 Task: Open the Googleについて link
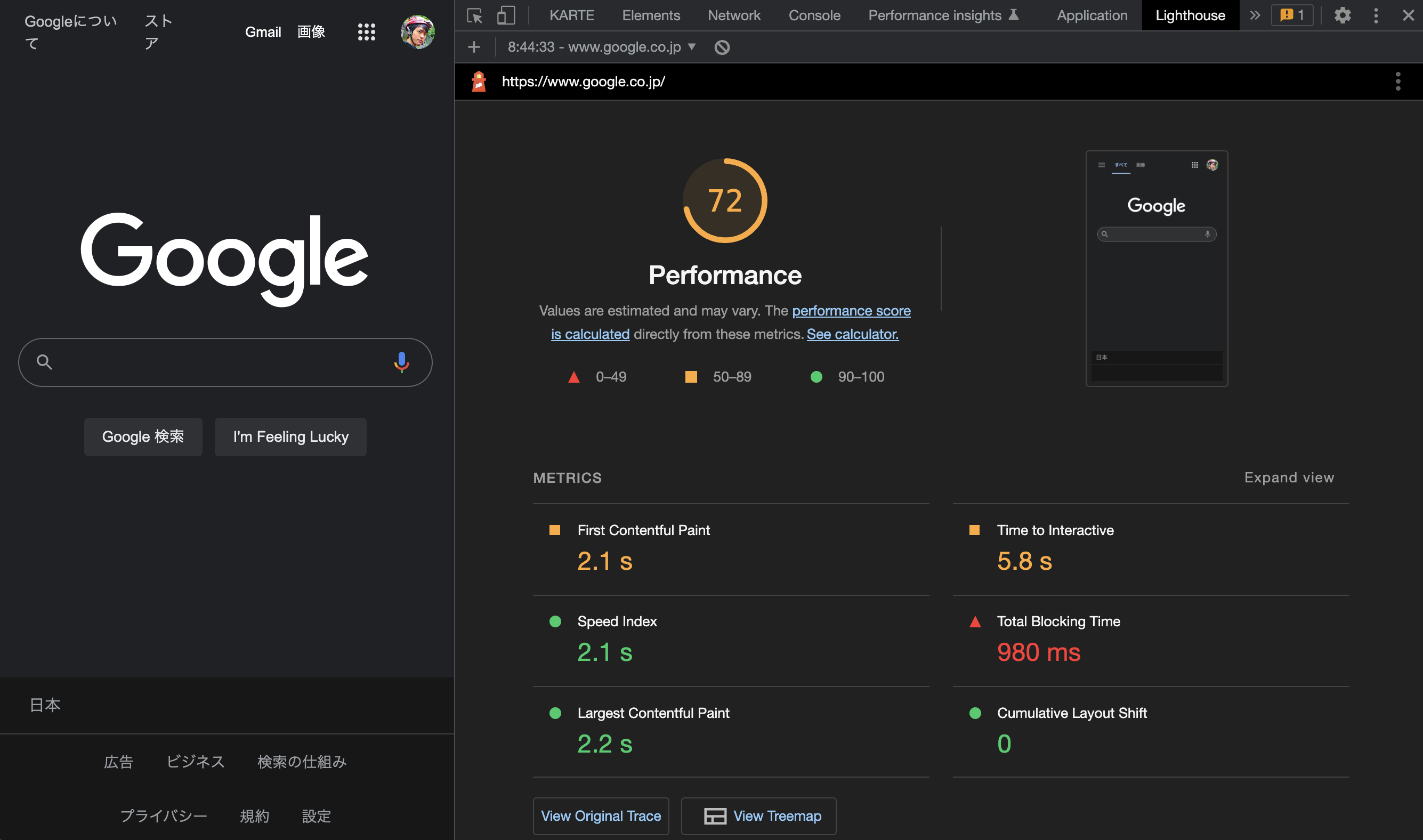71,31
